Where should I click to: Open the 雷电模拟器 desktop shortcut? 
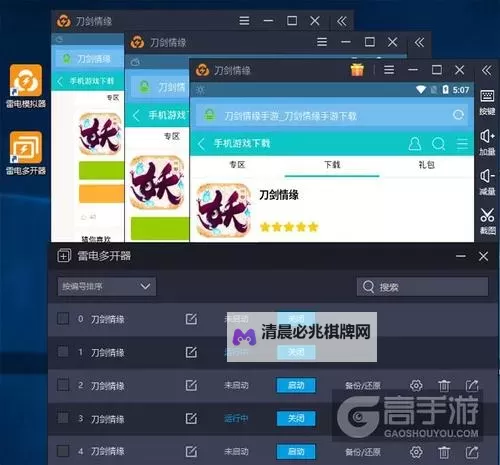pos(26,87)
